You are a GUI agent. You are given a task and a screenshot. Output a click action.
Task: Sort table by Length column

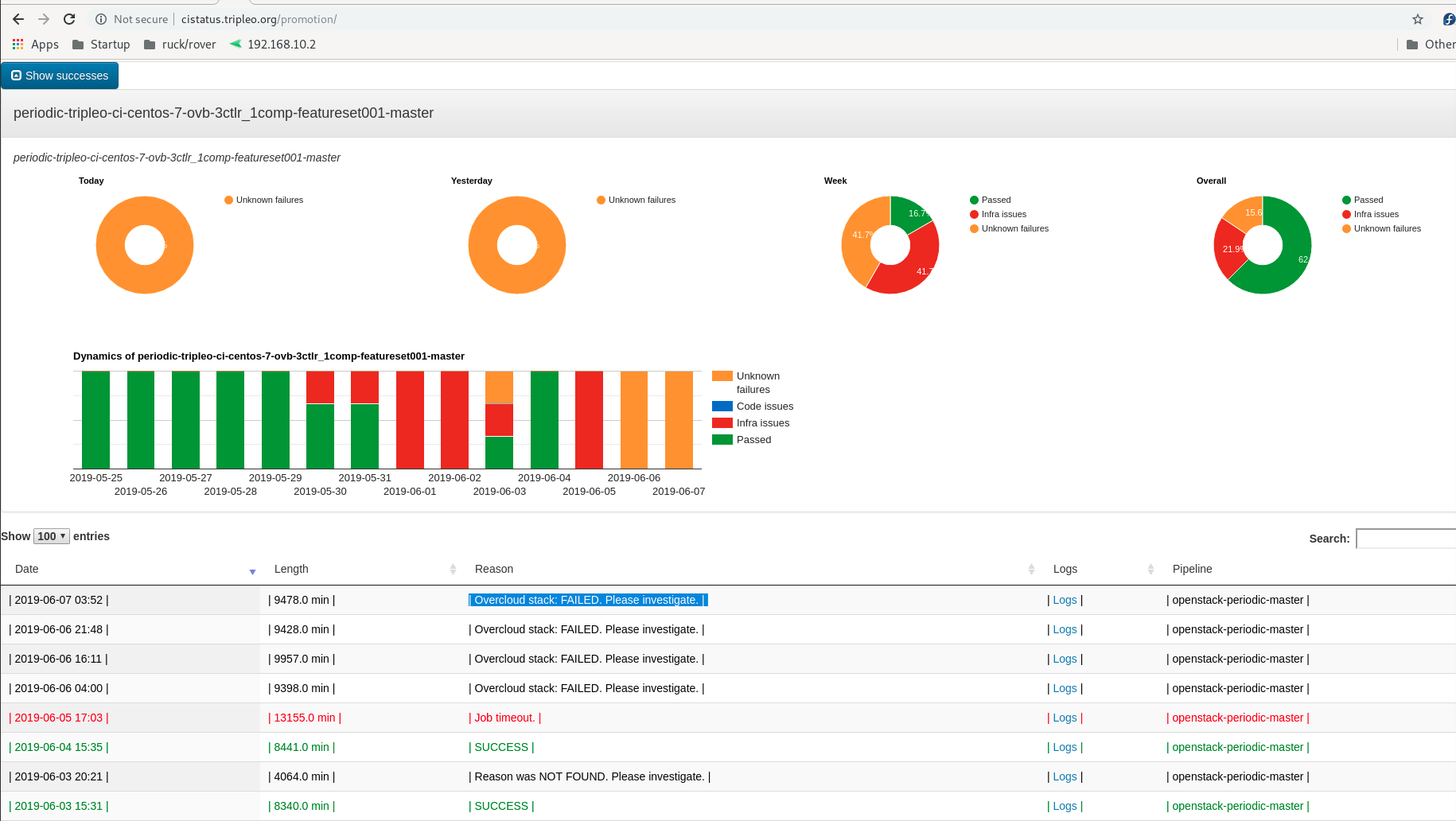coord(291,569)
